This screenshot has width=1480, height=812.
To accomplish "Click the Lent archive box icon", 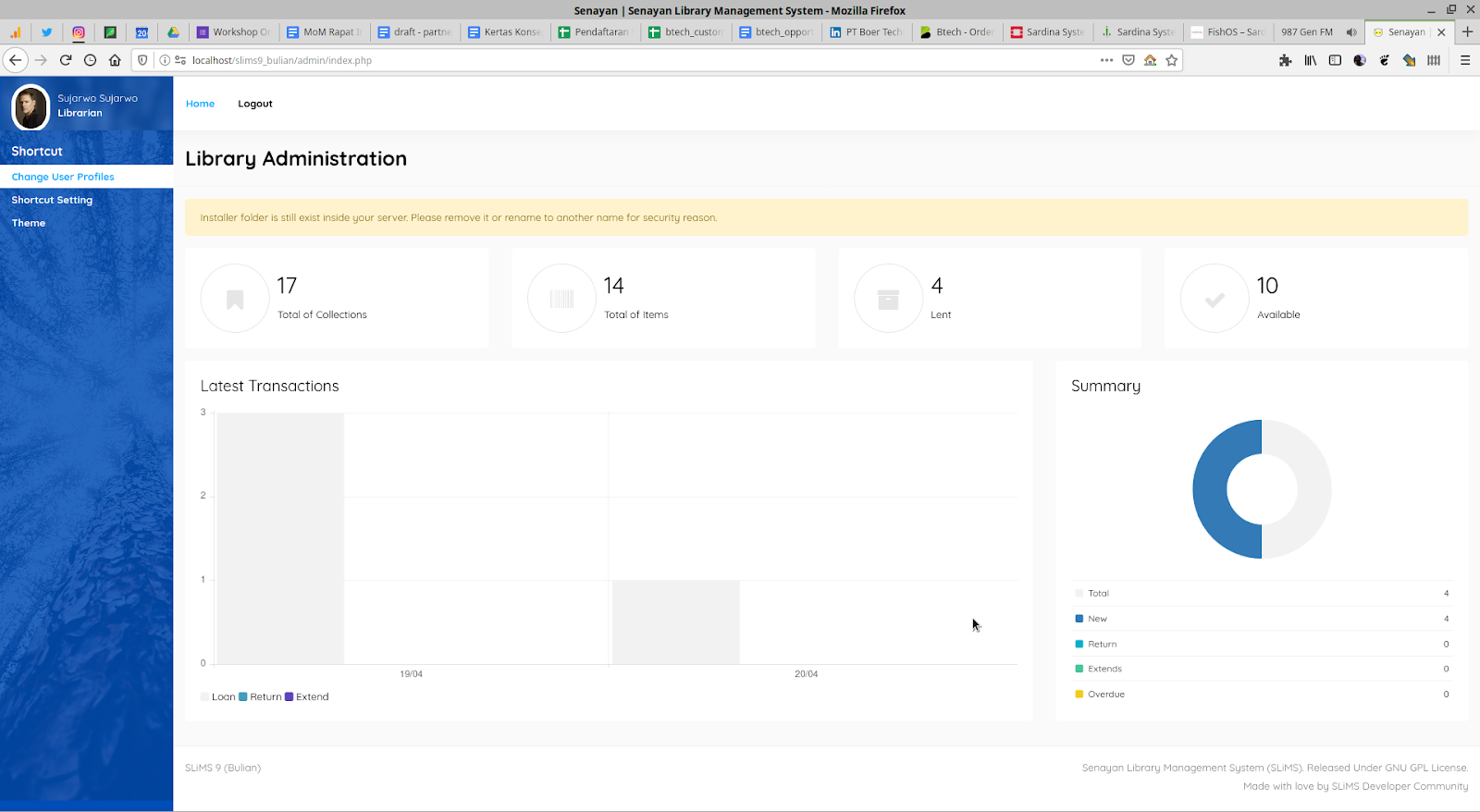I will pyautogui.click(x=888, y=299).
